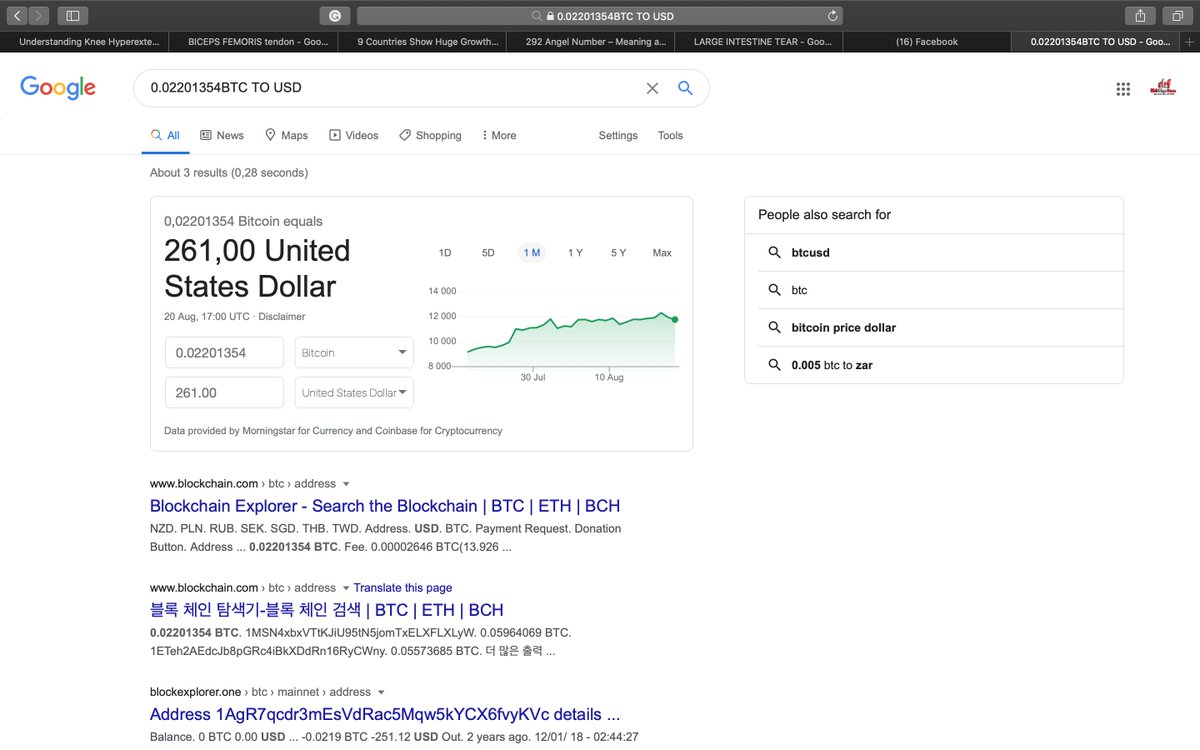Switch to Understanding Knee Hyperextension tab

pos(85,42)
